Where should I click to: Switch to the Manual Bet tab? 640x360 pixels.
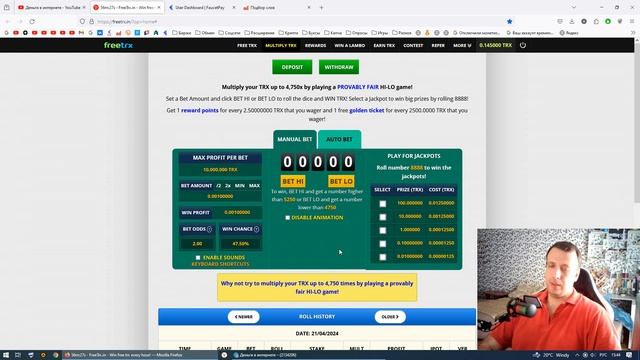[x=295, y=139]
